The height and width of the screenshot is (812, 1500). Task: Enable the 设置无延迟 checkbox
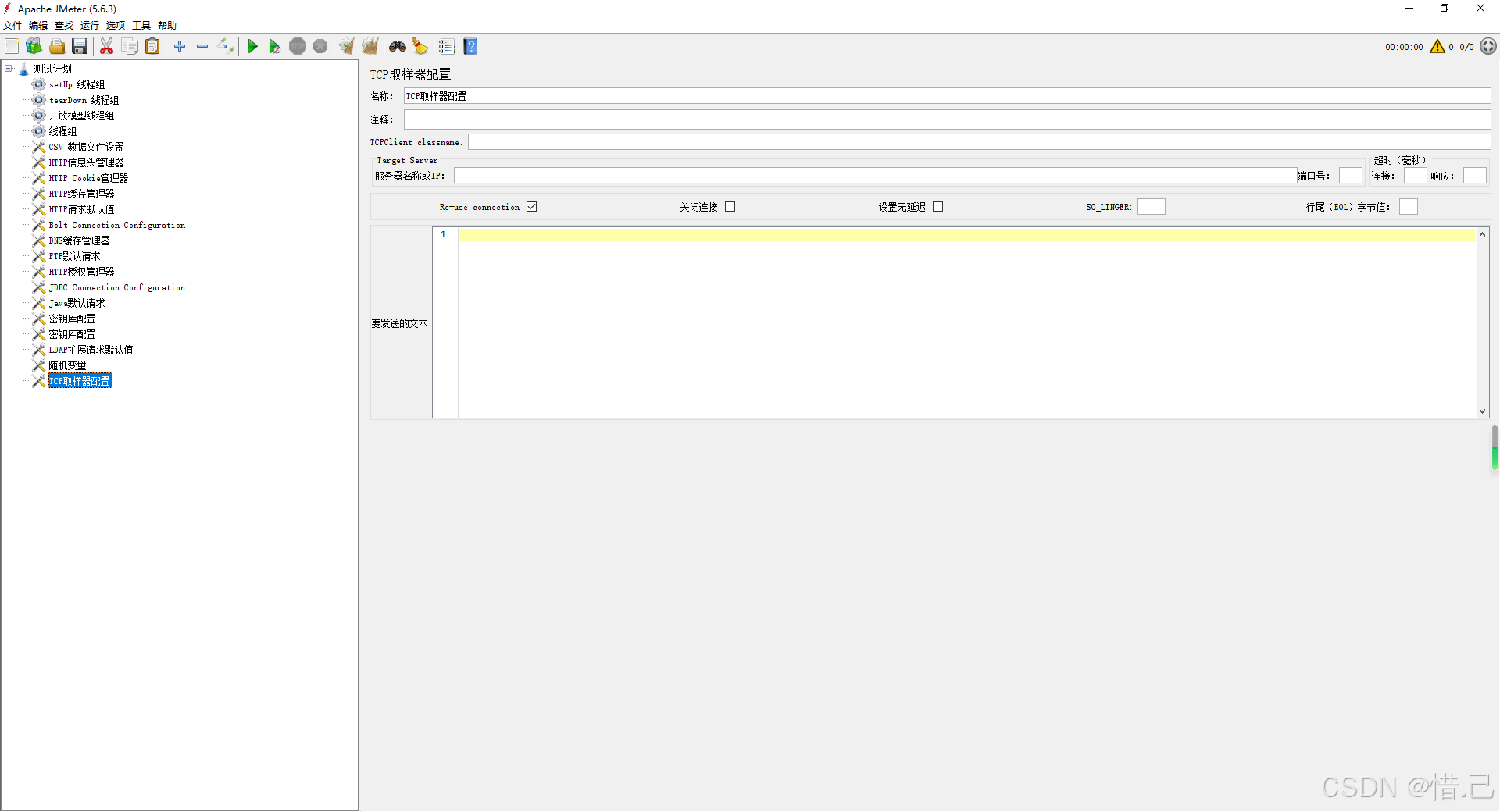[x=938, y=207]
